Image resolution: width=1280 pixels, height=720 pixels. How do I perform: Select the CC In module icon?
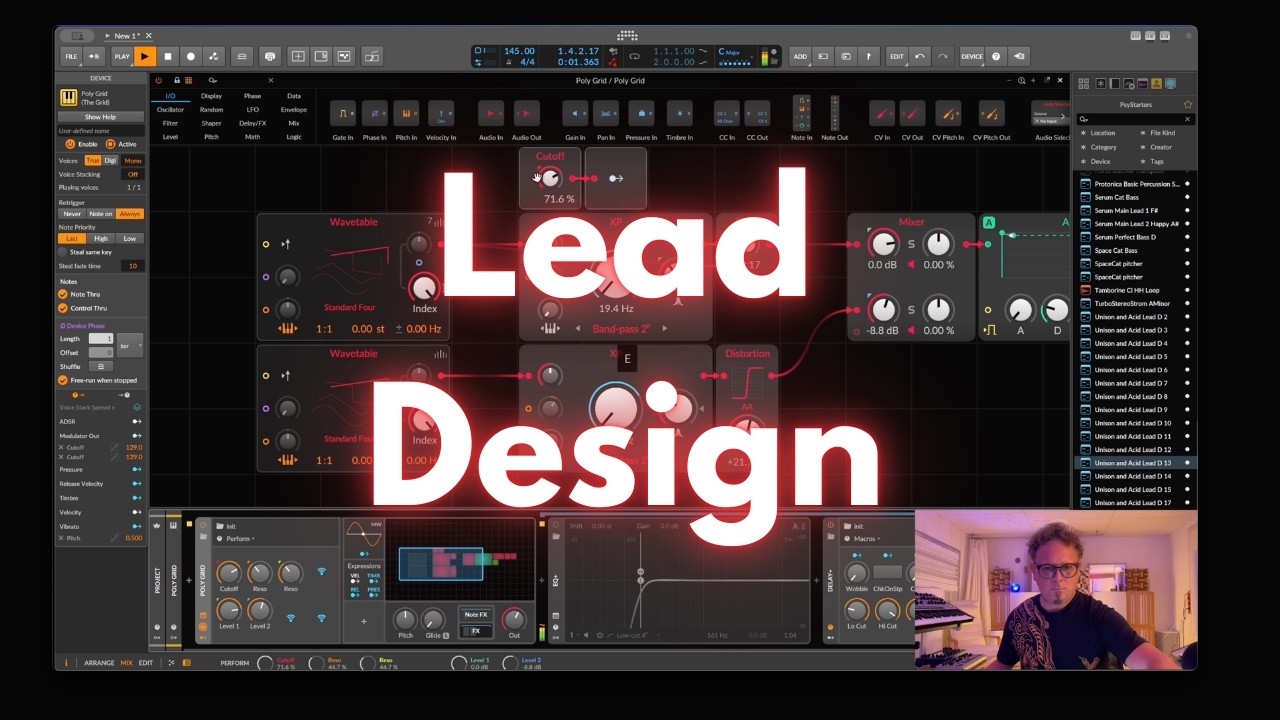[x=727, y=113]
